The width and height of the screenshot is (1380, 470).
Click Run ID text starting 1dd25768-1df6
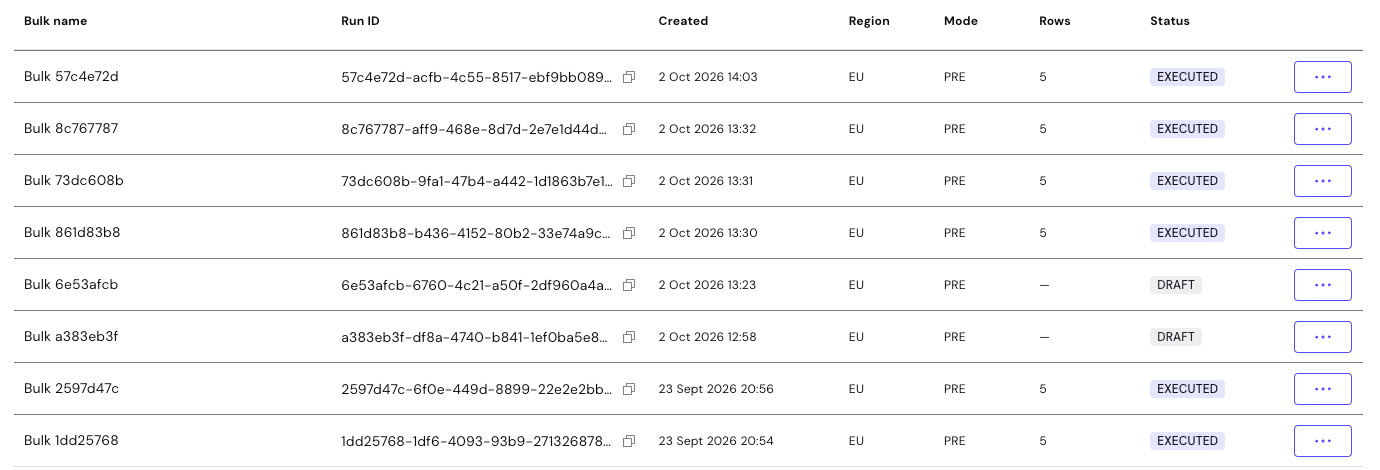pyautogui.click(x=477, y=441)
